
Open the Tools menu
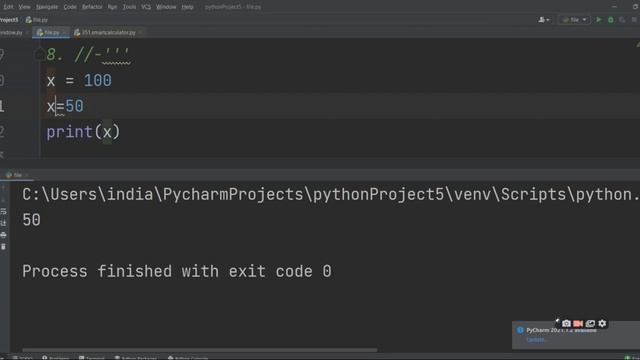coord(129,7)
